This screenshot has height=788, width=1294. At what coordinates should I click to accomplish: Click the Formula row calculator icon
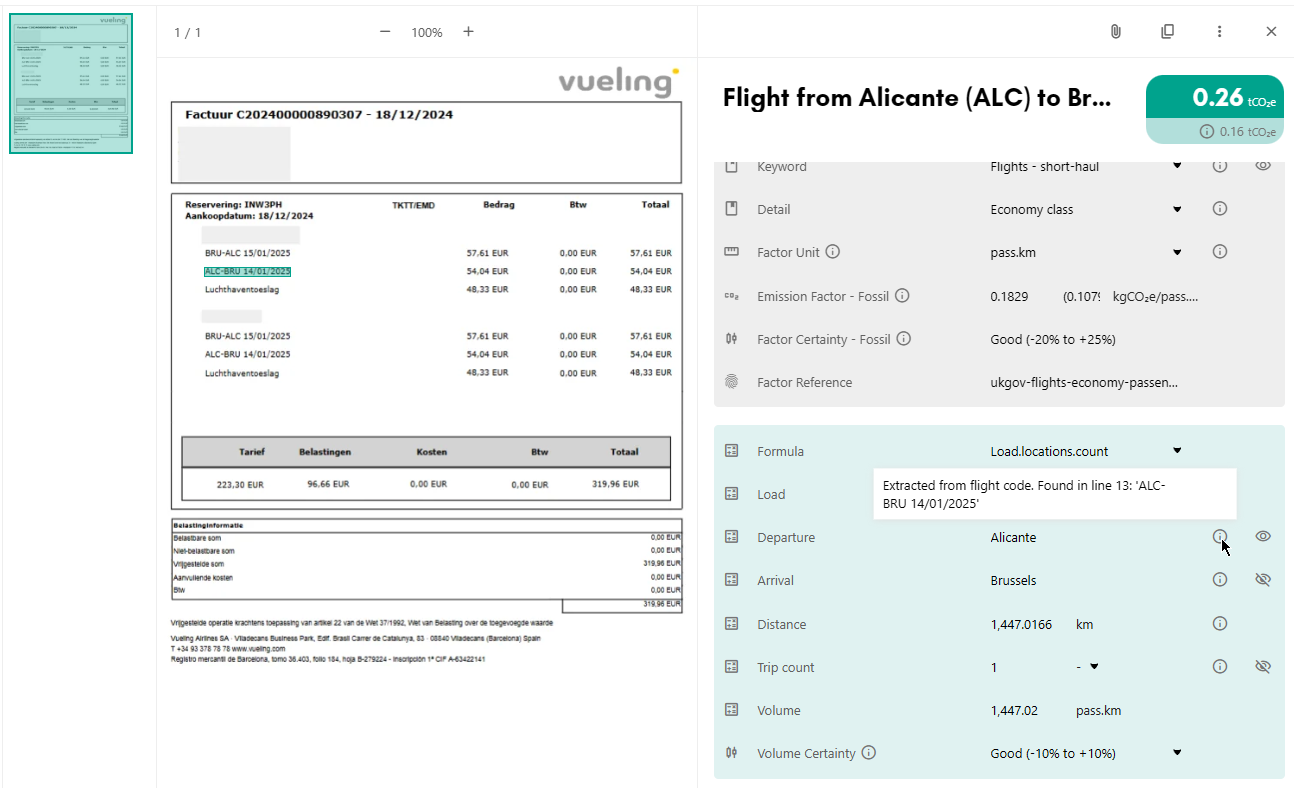click(x=731, y=451)
